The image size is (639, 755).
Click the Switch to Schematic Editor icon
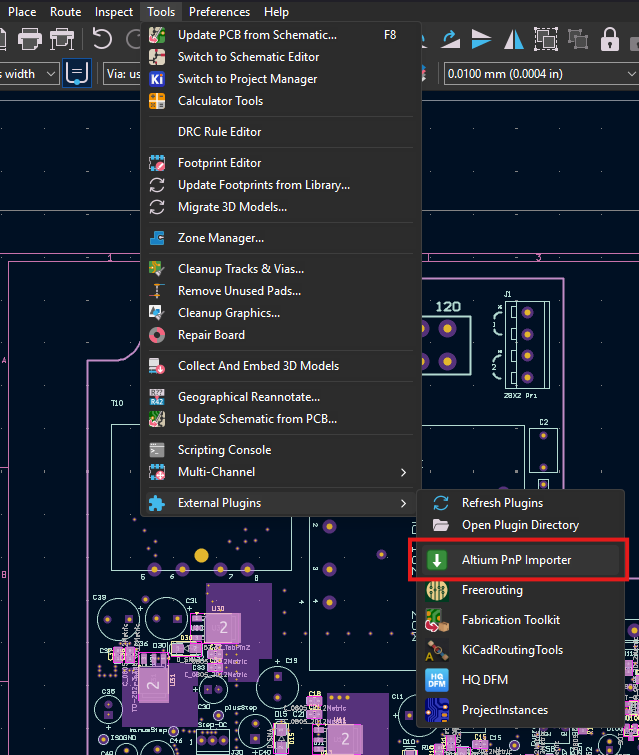coord(157,57)
